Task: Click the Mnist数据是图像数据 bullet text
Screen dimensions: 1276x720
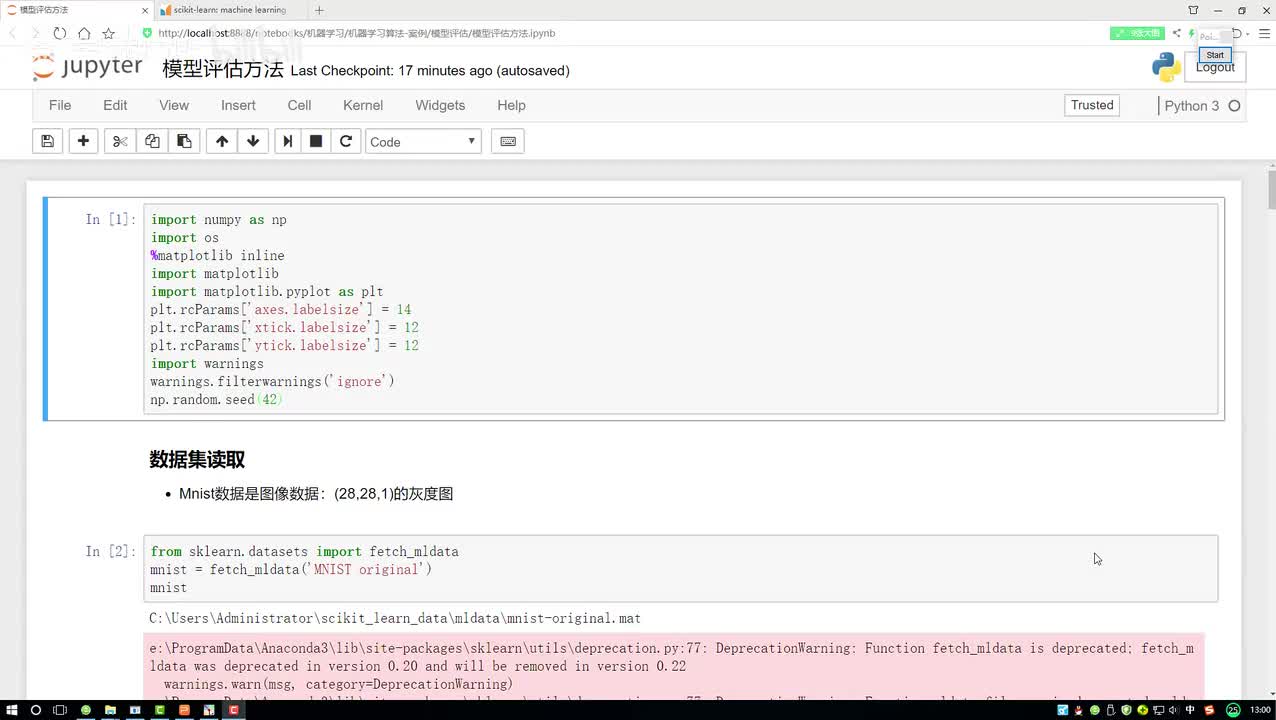Action: [316, 494]
